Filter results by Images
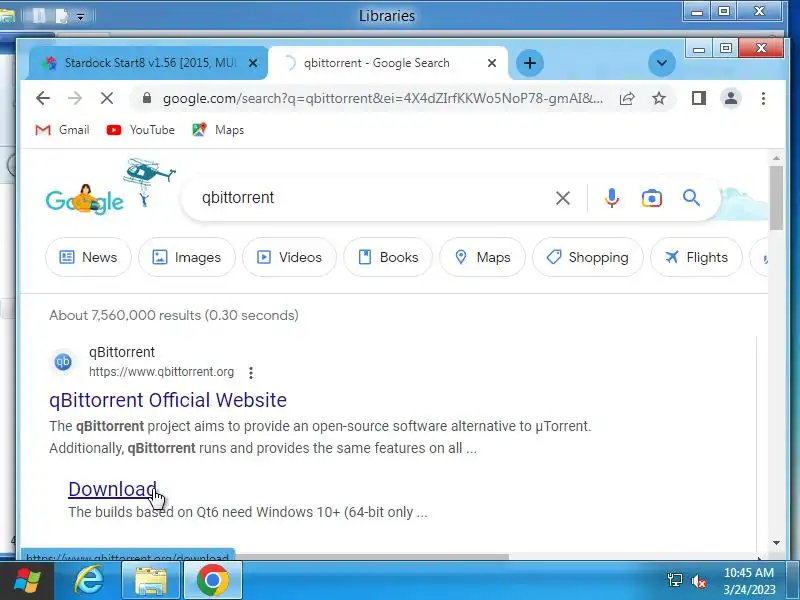 pos(187,257)
